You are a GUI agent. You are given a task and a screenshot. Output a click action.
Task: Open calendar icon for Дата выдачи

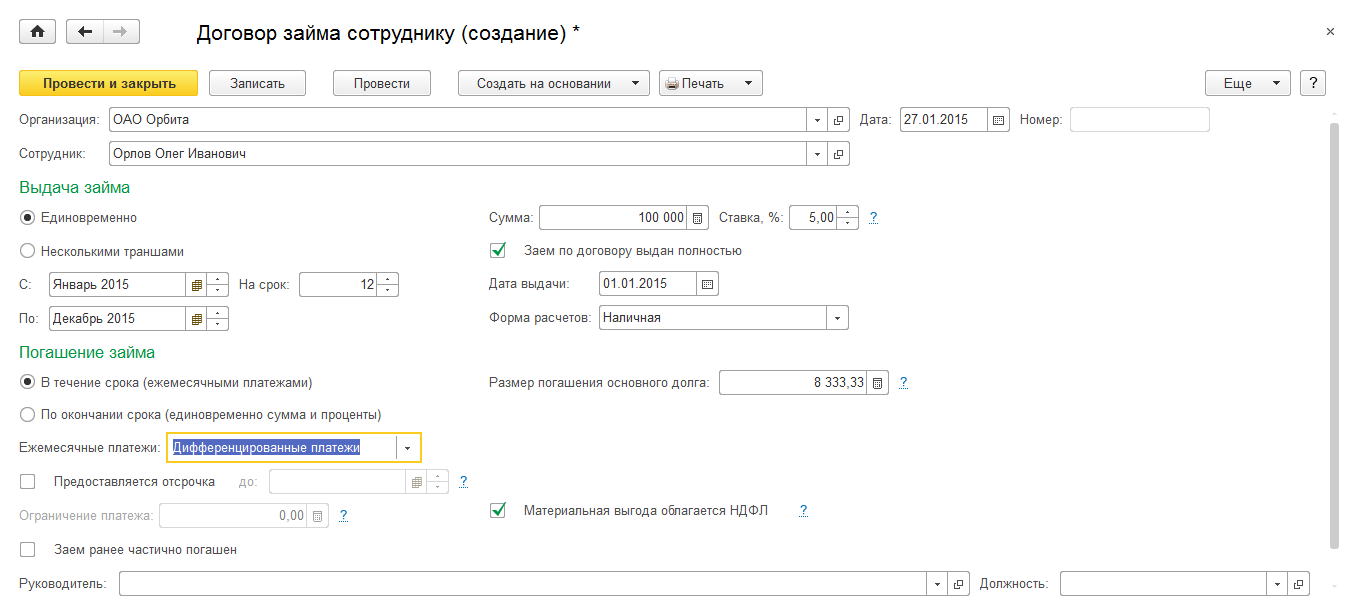click(708, 284)
